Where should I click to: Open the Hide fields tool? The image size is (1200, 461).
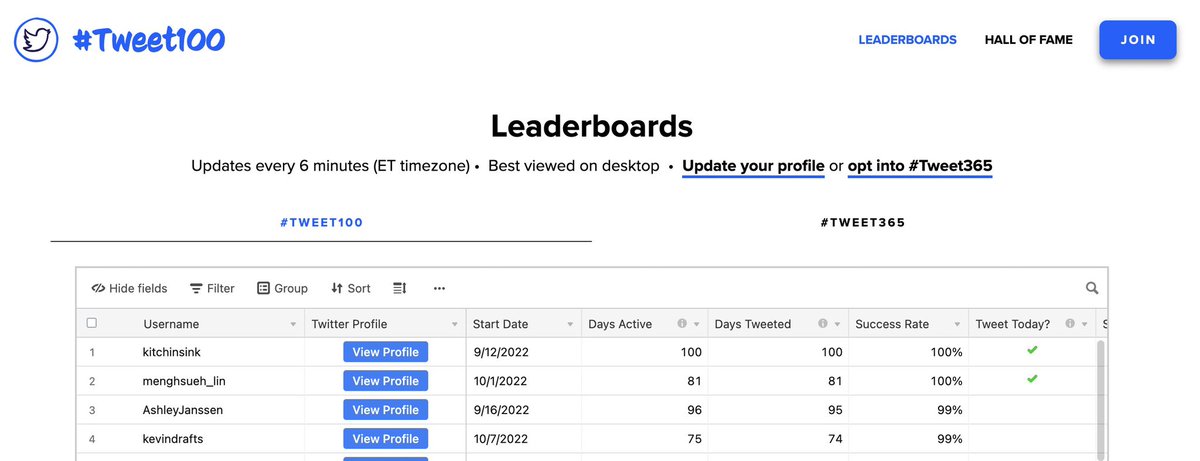click(x=129, y=288)
